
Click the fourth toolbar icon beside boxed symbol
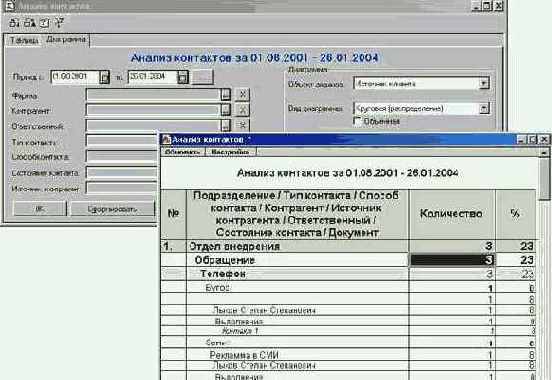tap(59, 23)
